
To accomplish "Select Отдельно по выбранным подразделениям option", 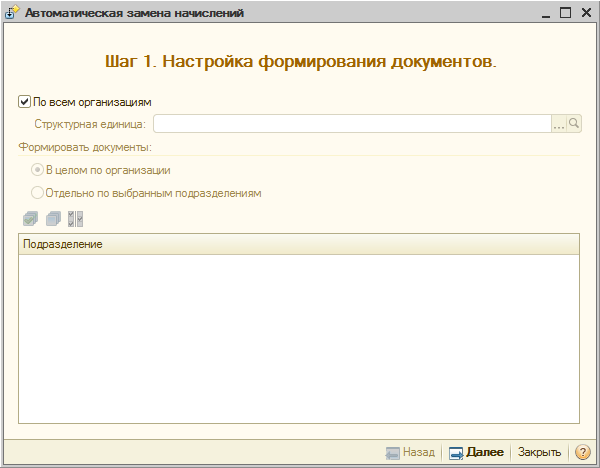I will point(38,192).
